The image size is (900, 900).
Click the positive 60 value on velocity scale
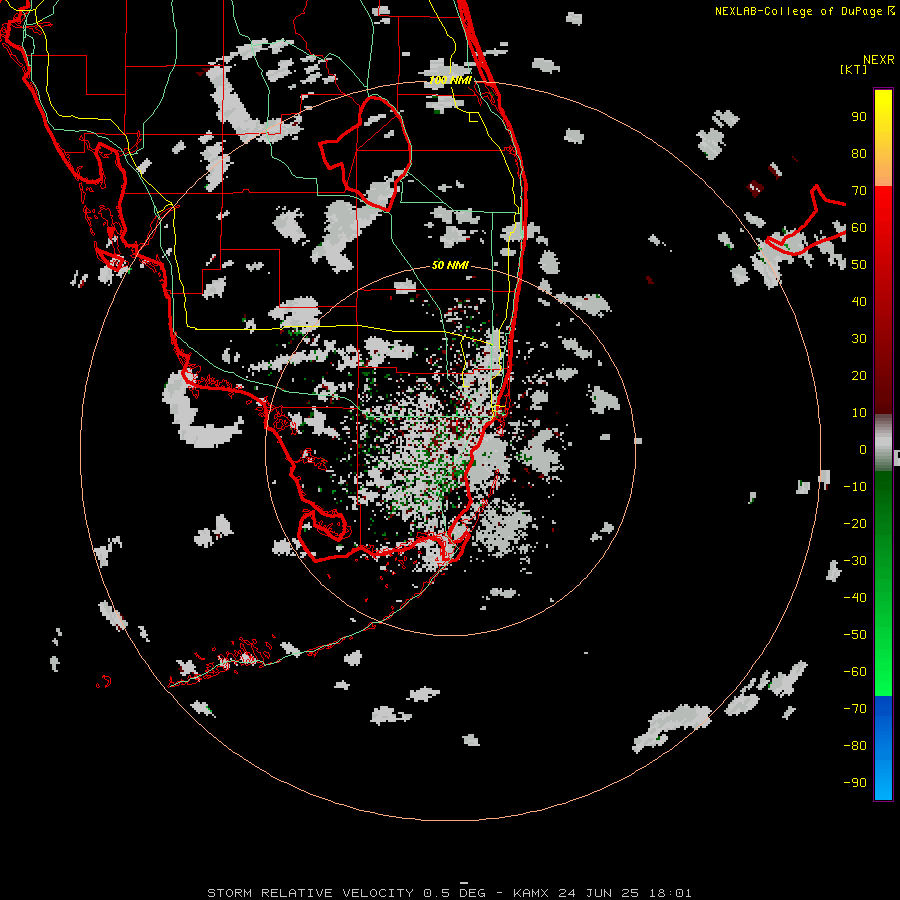point(859,228)
